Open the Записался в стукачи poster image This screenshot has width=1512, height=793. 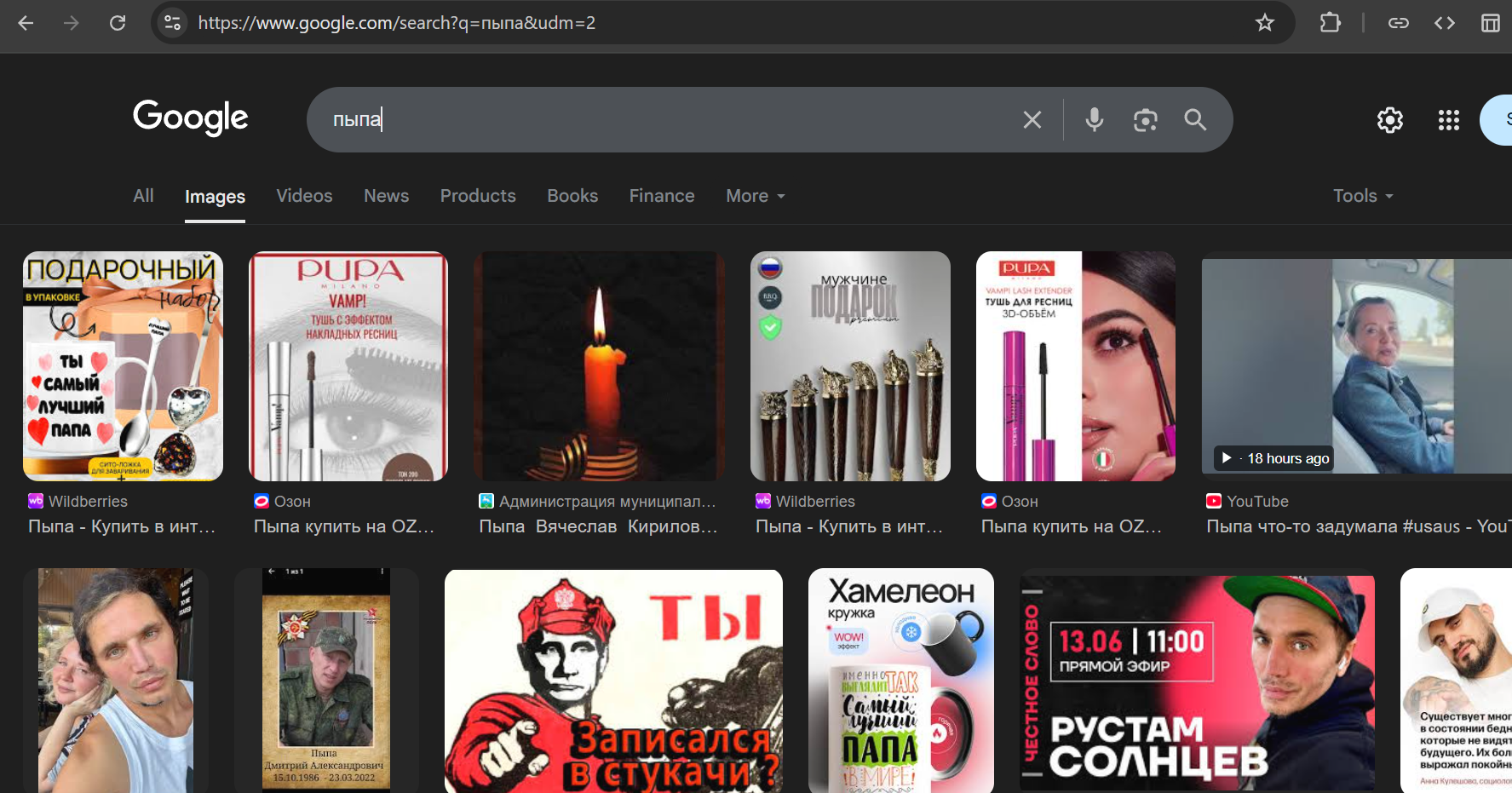pos(613,681)
